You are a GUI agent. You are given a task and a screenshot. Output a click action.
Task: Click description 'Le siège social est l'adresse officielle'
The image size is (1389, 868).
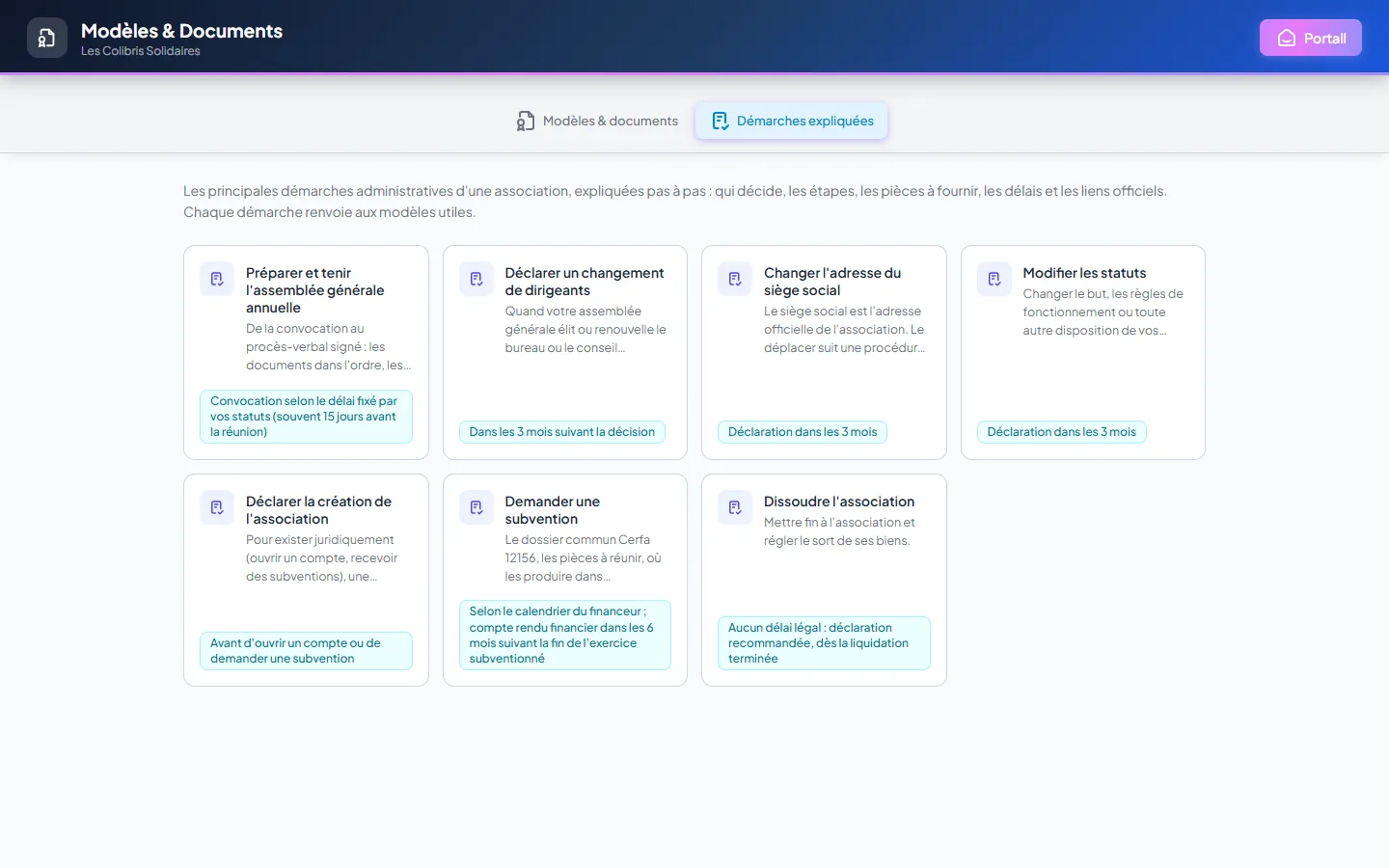[846, 330]
